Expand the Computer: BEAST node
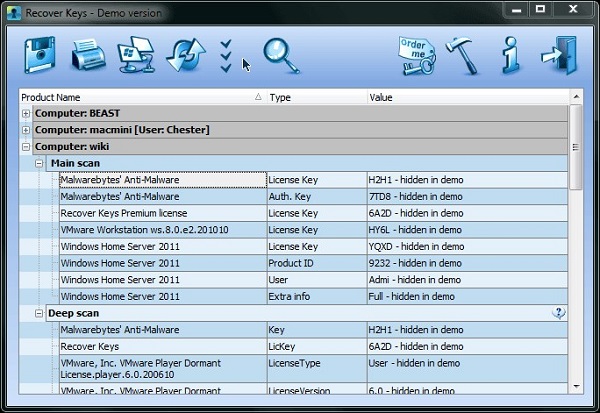This screenshot has width=600, height=413. click(x=26, y=113)
